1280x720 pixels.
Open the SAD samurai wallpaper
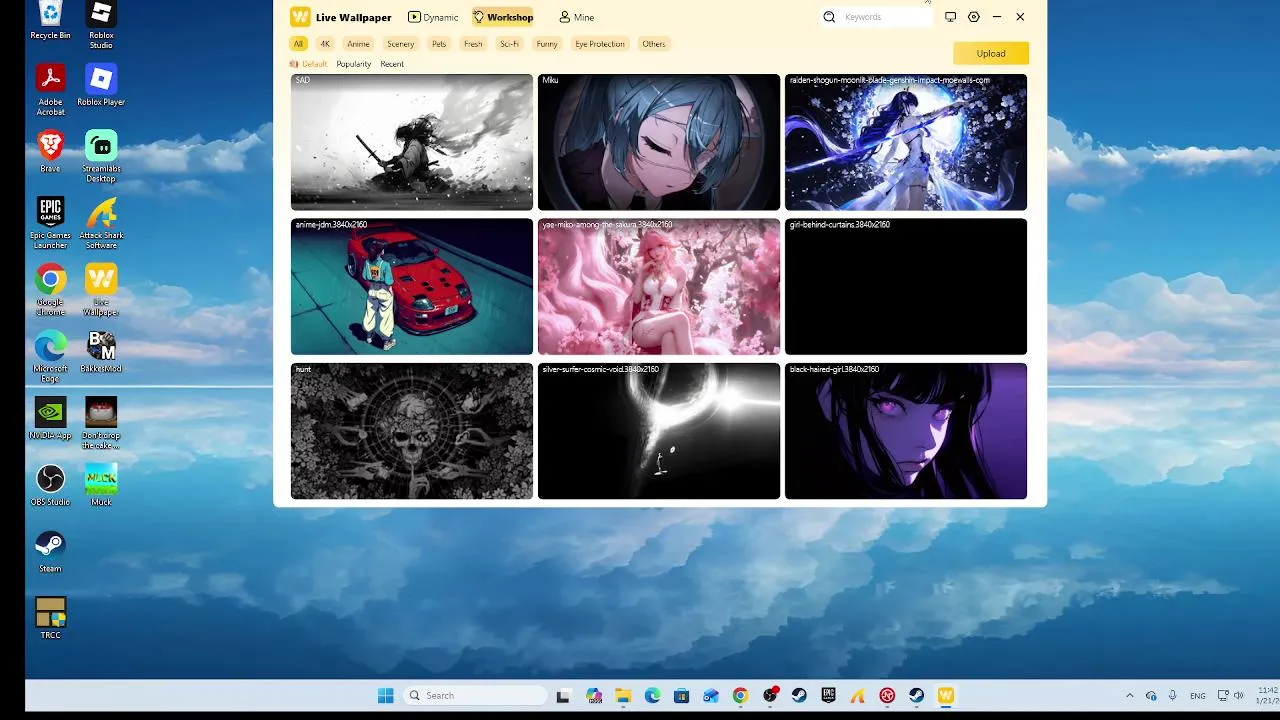tap(412, 142)
